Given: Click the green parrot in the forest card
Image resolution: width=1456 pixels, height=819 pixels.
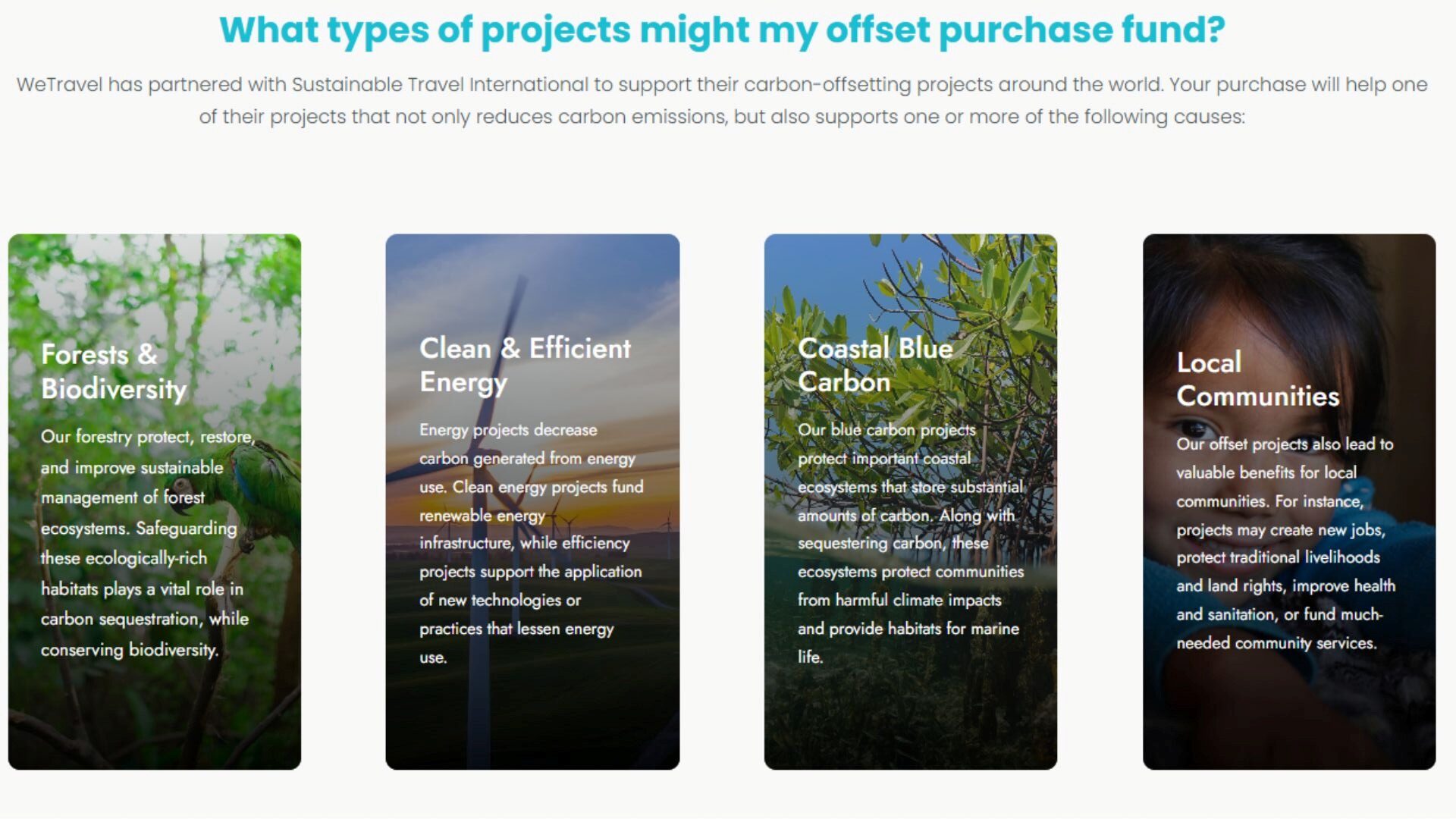Looking at the screenshot, I should pos(265,485).
